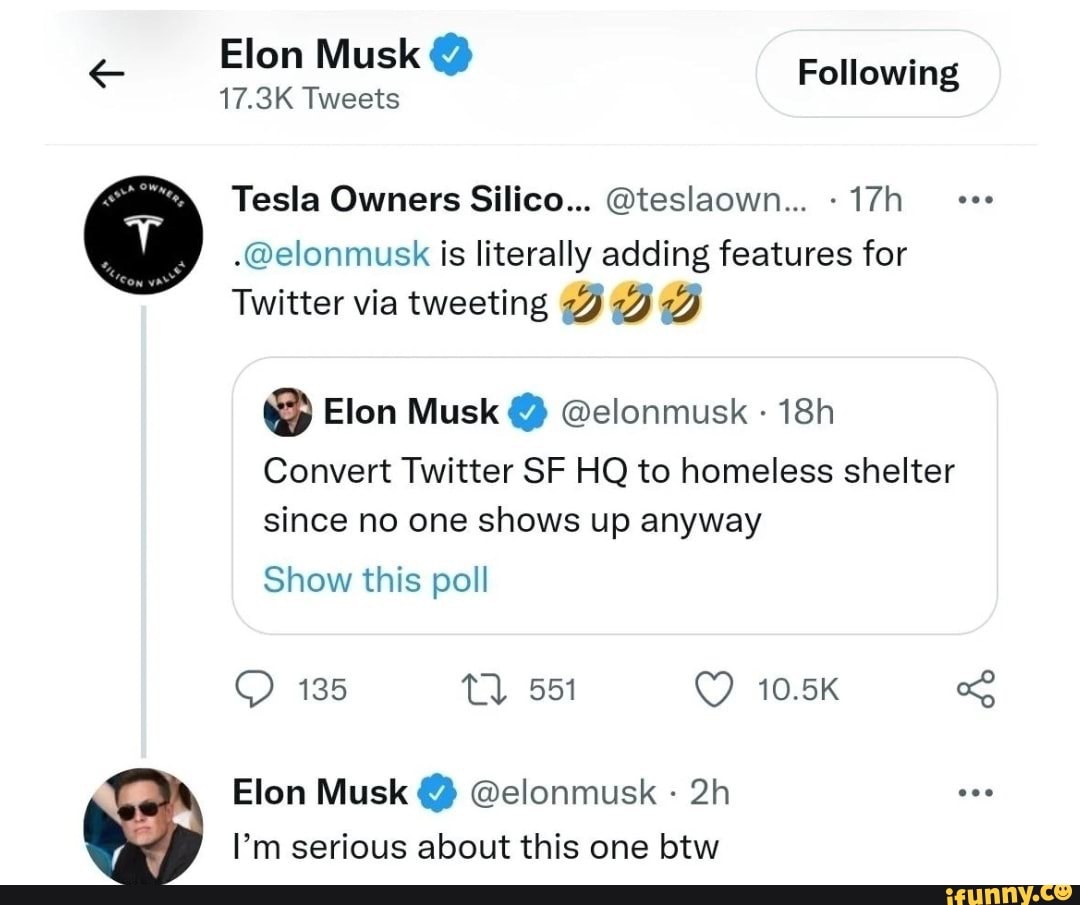Open the Show this poll link
This screenshot has width=1080, height=905.
[x=375, y=579]
